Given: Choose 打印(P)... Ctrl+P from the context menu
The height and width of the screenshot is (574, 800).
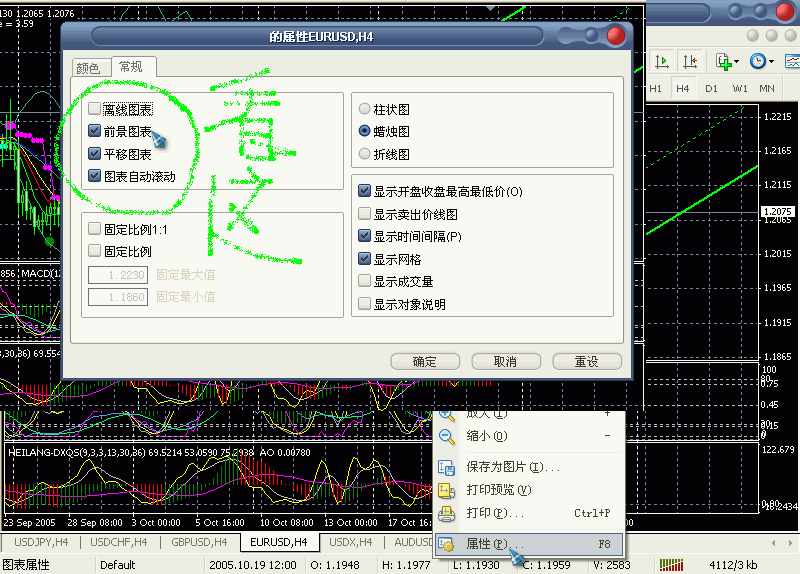Looking at the screenshot, I should click(x=530, y=513).
